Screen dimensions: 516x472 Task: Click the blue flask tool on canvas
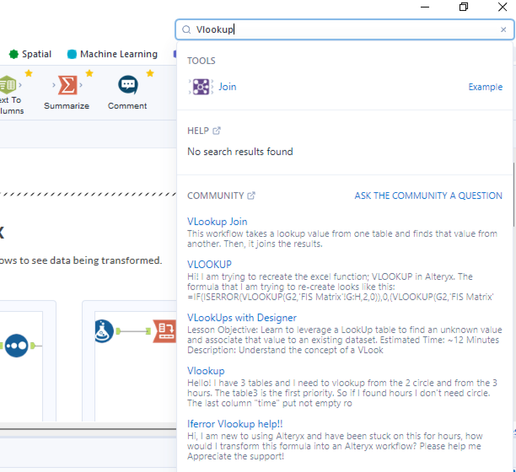(104, 331)
